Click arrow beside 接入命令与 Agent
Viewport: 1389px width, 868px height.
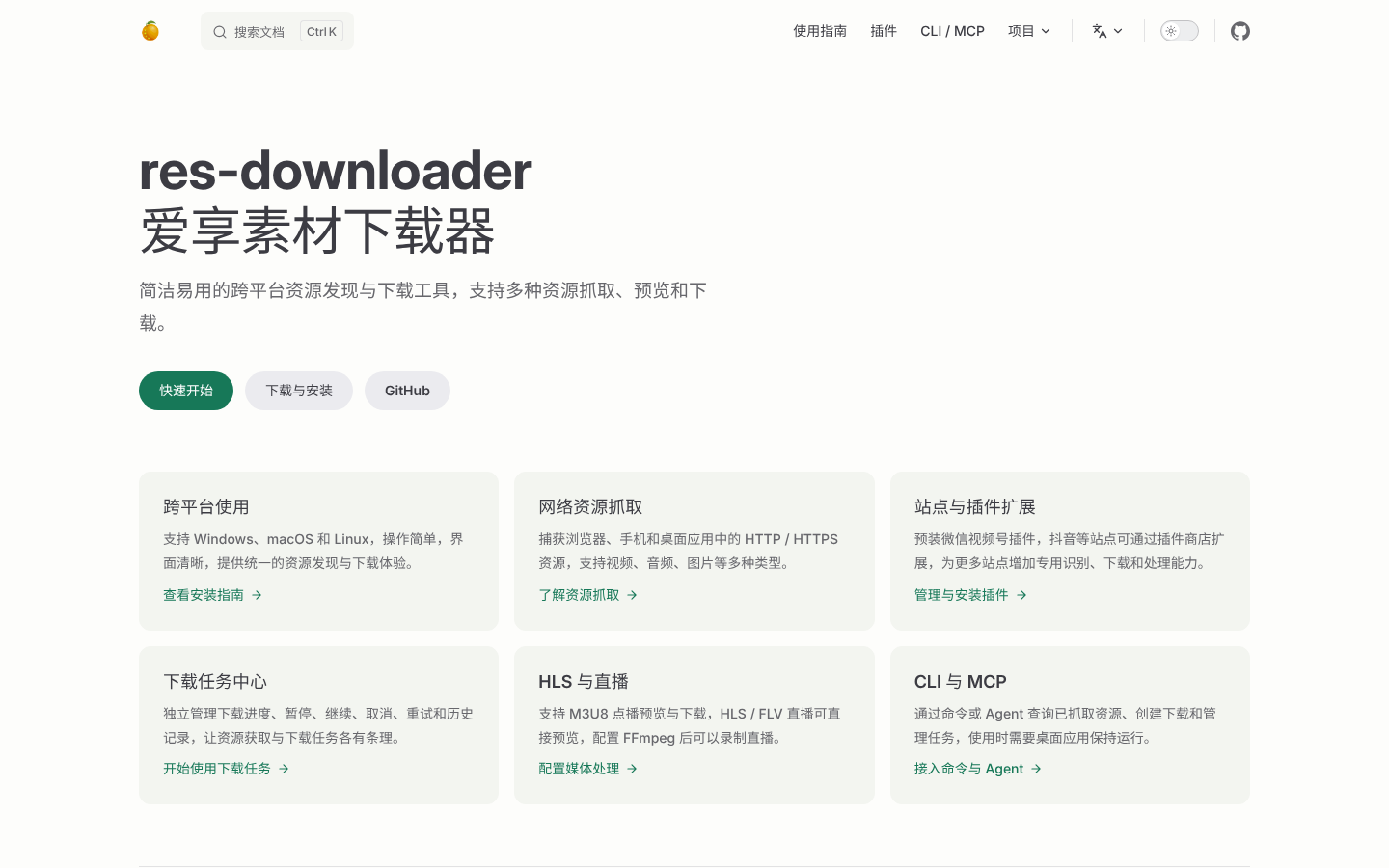pos(1036,769)
